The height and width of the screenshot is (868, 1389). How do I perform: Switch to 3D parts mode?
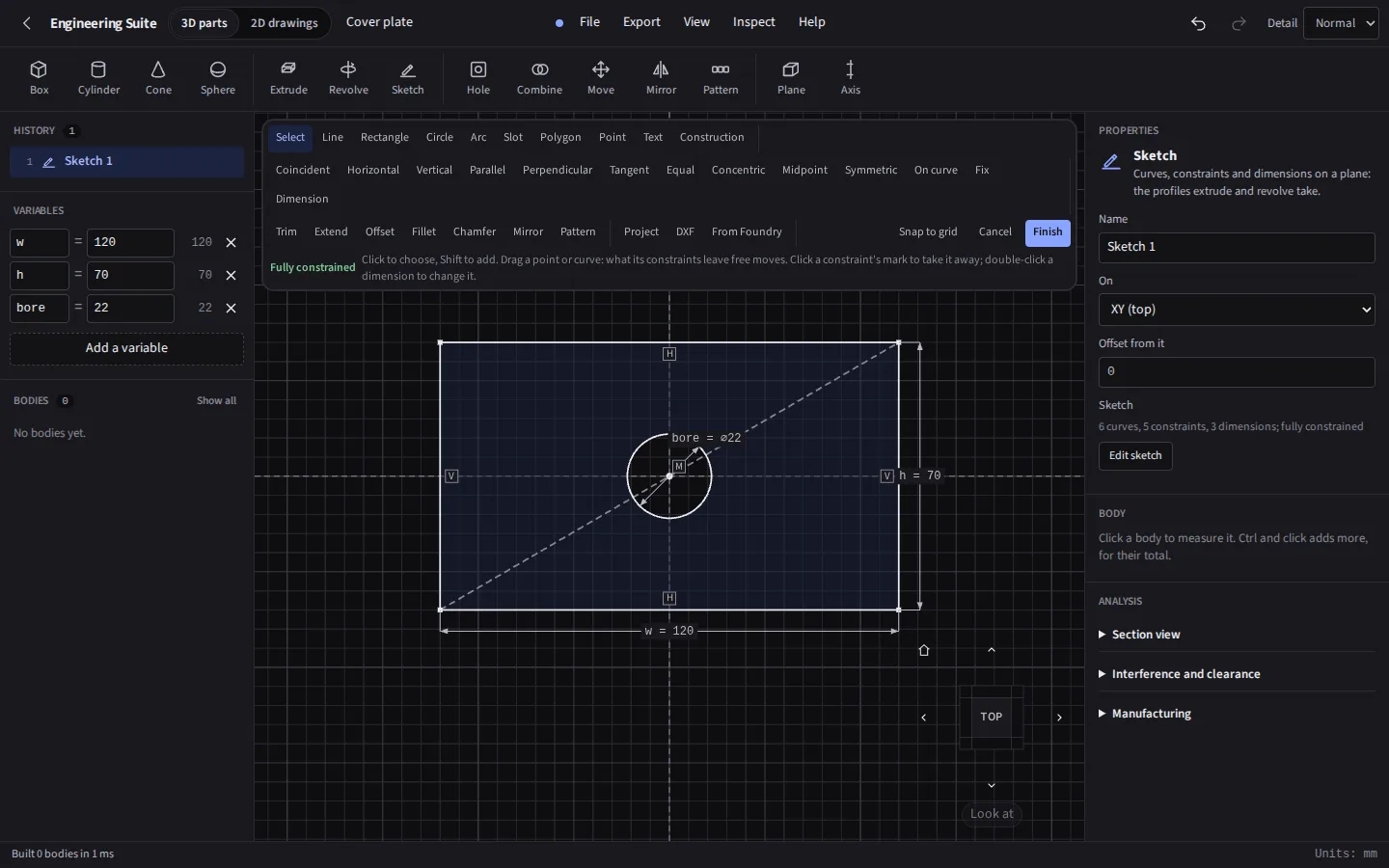click(x=204, y=23)
